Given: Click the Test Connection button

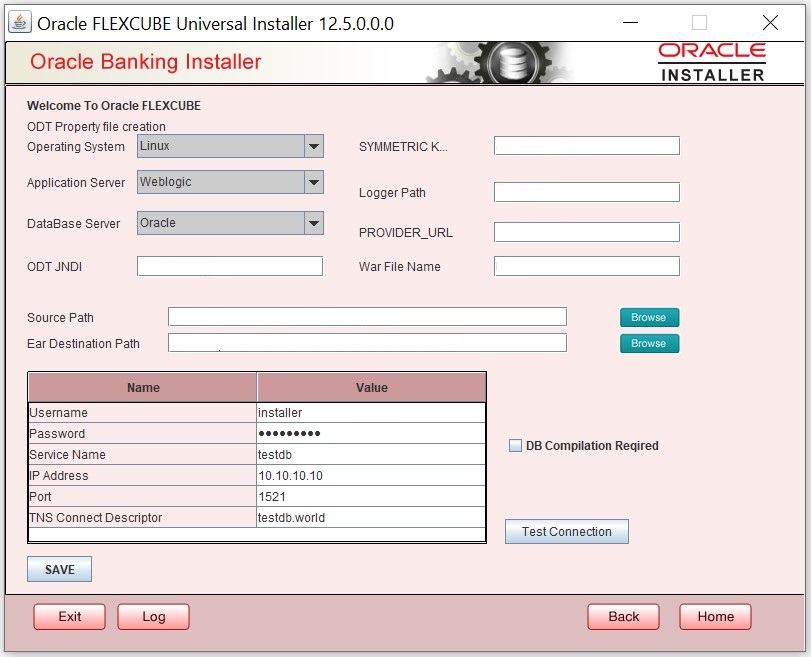Looking at the screenshot, I should [567, 531].
